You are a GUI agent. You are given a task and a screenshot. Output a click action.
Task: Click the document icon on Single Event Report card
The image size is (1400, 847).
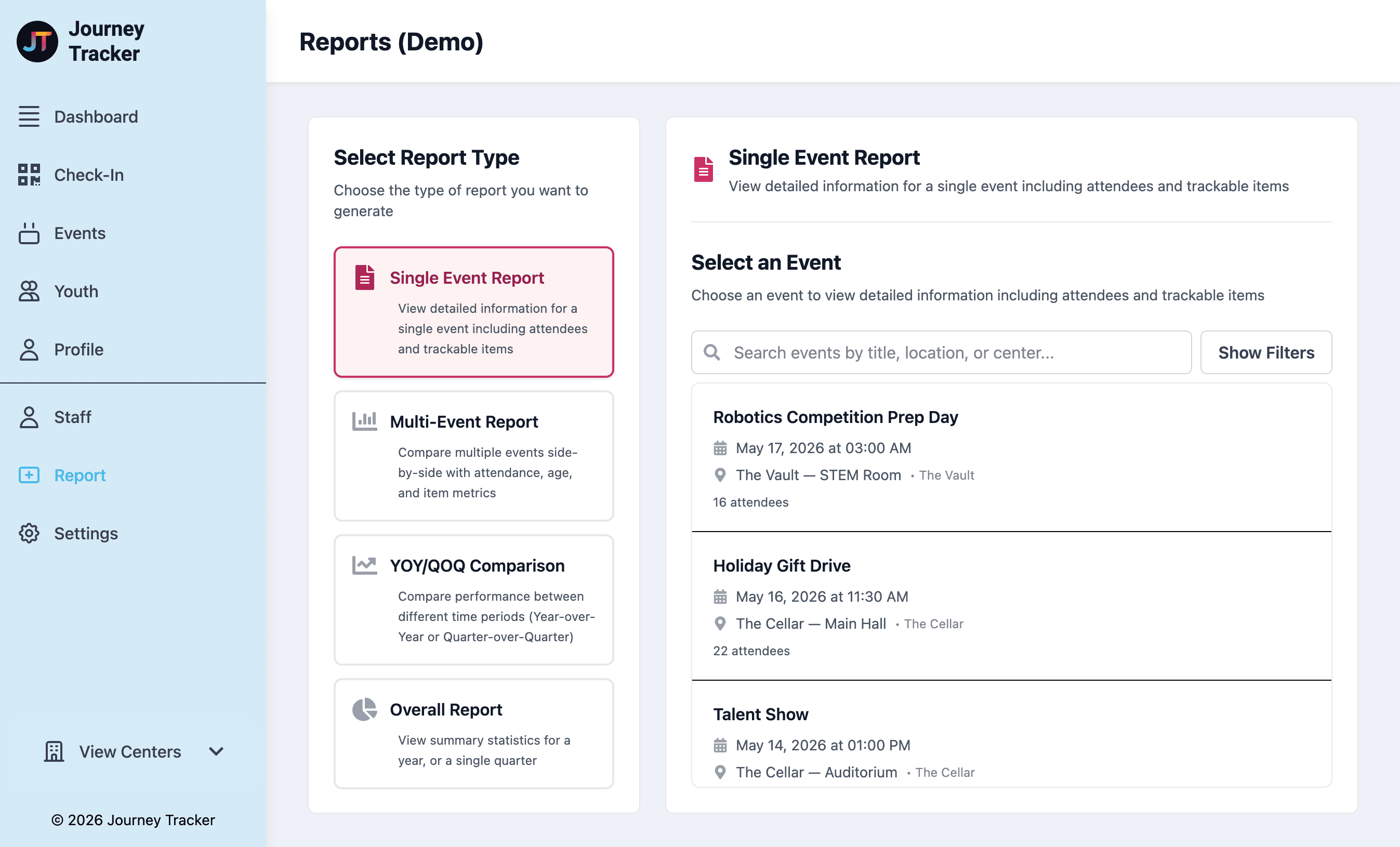coord(365,277)
